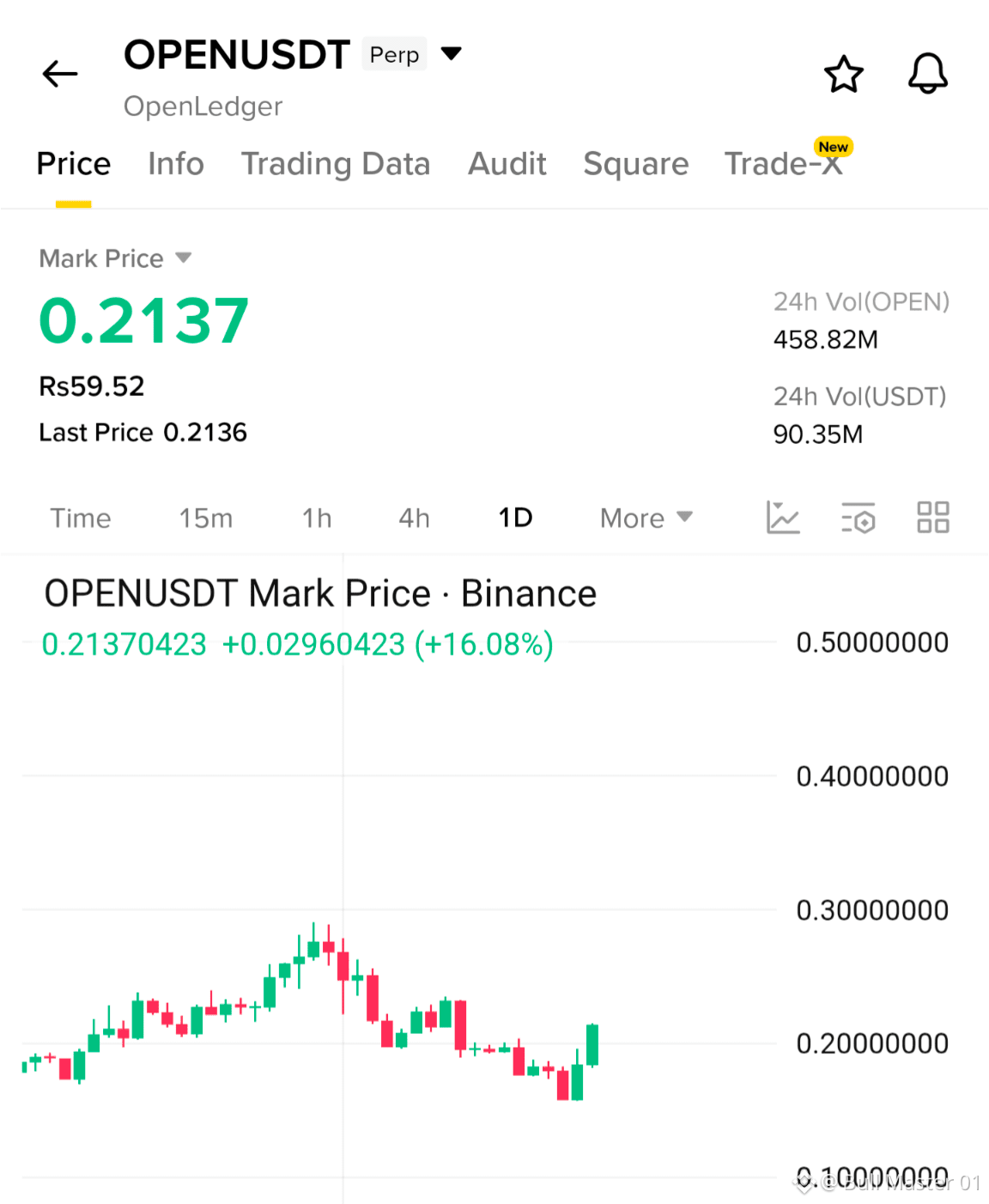Open the Mark Price dropdown
This screenshot has width=989, height=1204.
click(x=115, y=258)
